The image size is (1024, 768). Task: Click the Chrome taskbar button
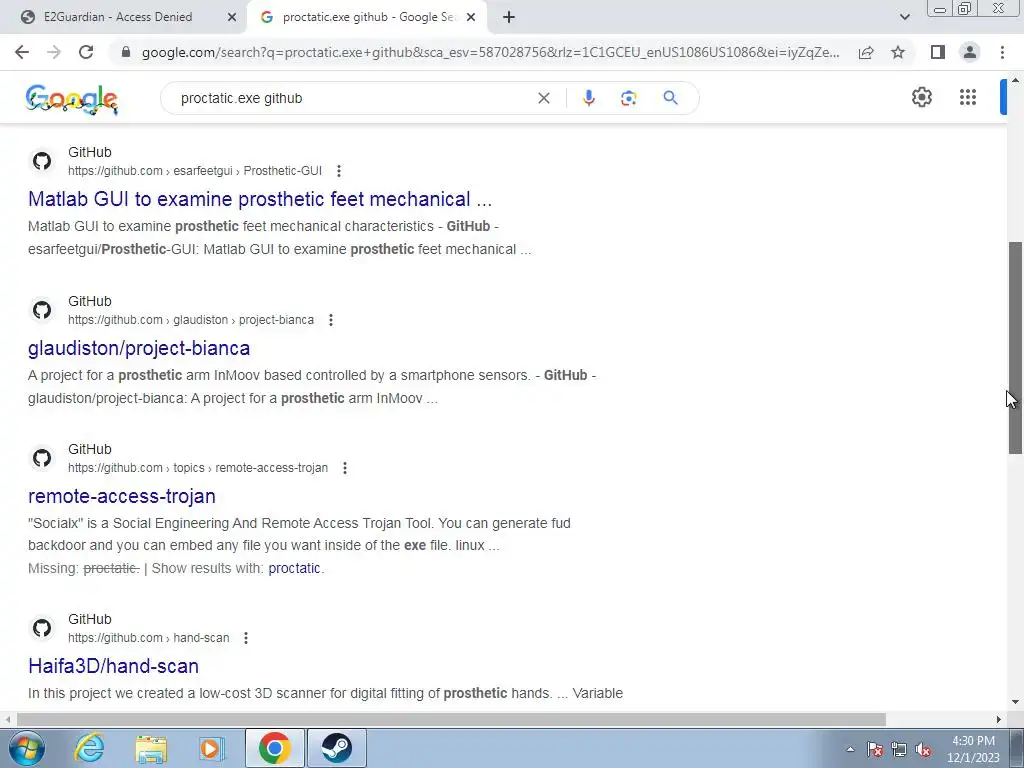click(274, 748)
